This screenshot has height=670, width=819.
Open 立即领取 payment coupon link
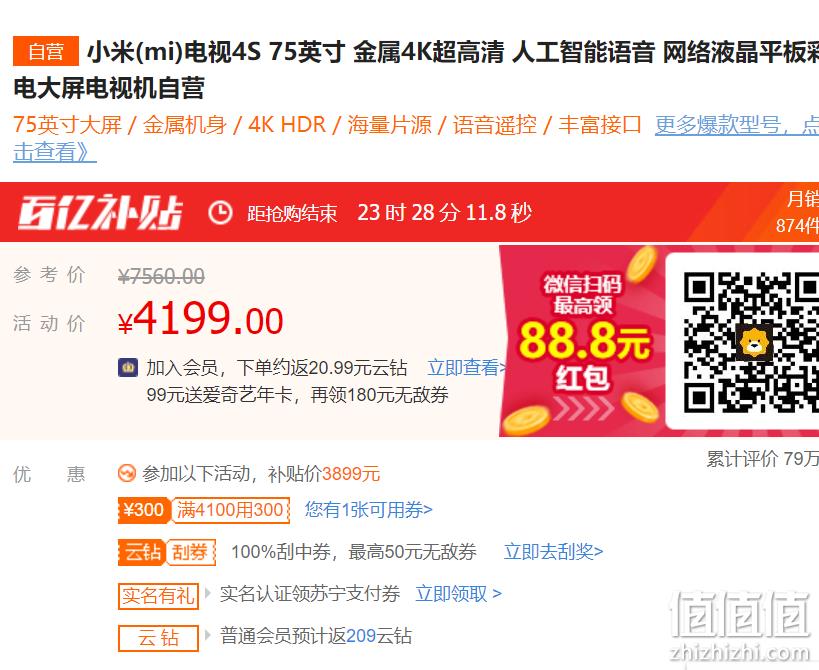[459, 594]
